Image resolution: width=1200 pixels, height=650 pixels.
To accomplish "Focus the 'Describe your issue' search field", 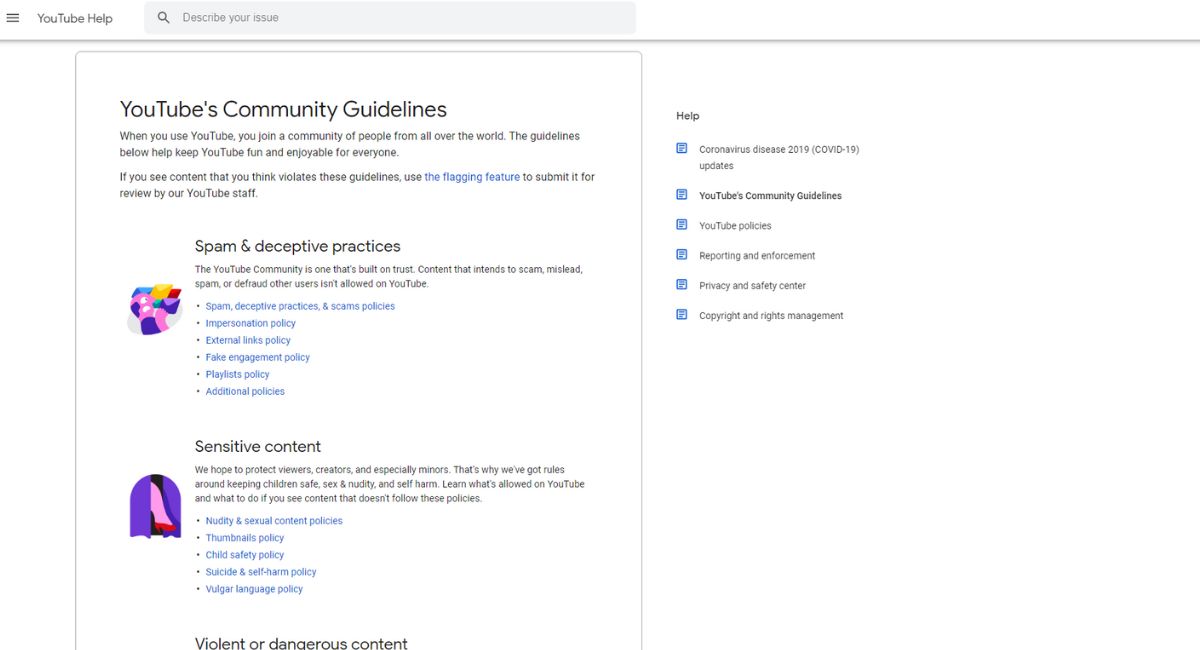I will [390, 18].
